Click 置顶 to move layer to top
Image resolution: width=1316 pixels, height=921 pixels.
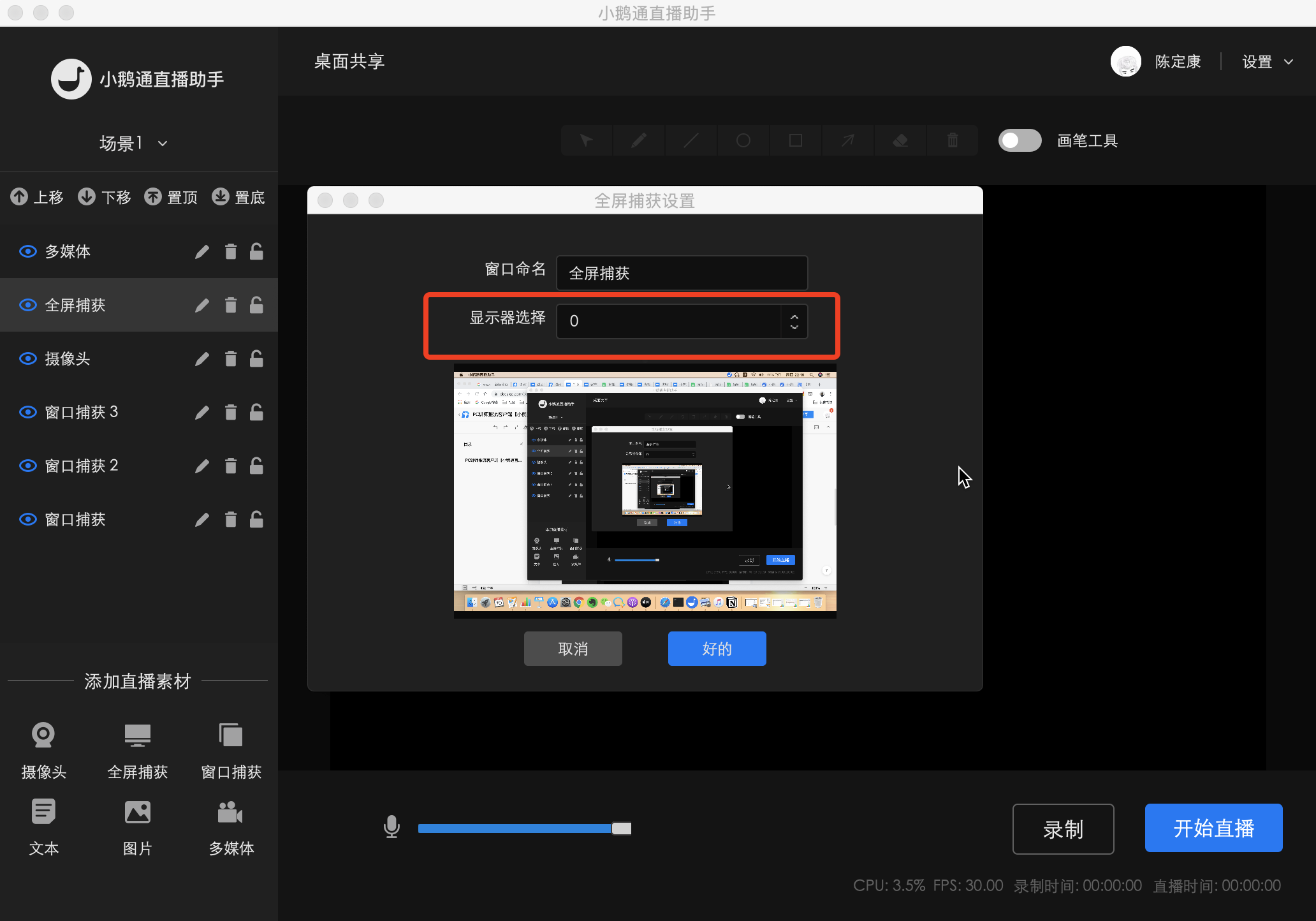(x=171, y=196)
